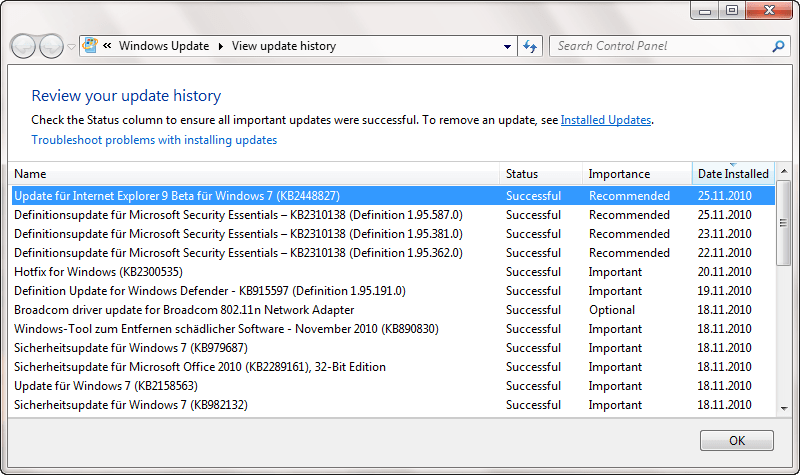Click the Refresh button beside the address bar
Viewport: 800px width, 475px height.
530,46
